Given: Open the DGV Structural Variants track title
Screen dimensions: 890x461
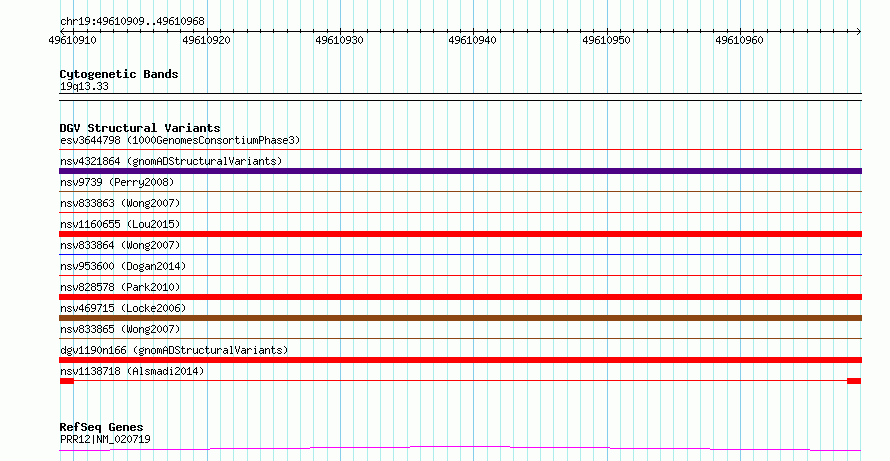Looking at the screenshot, I should pos(140,128).
